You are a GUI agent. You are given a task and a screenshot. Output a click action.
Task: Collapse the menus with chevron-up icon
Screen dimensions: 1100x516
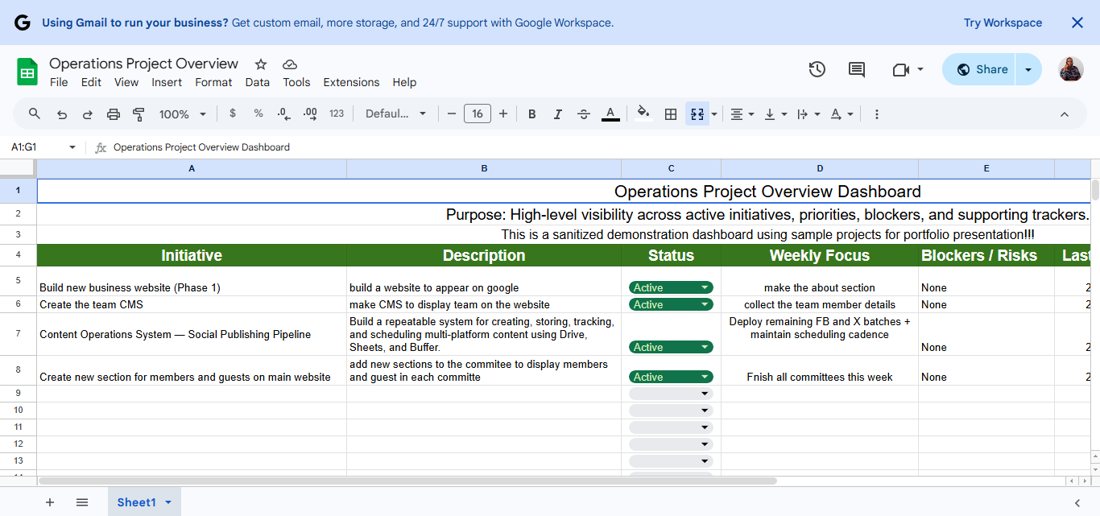1064,114
